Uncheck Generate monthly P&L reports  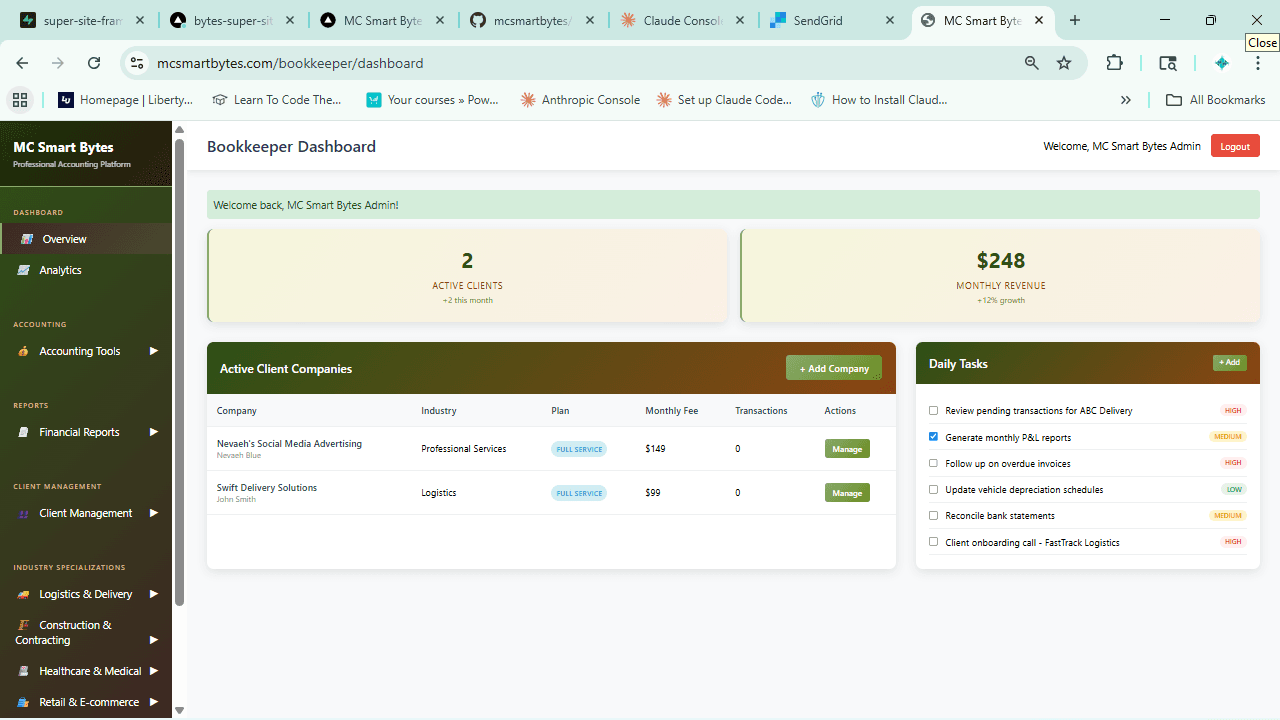933,436
